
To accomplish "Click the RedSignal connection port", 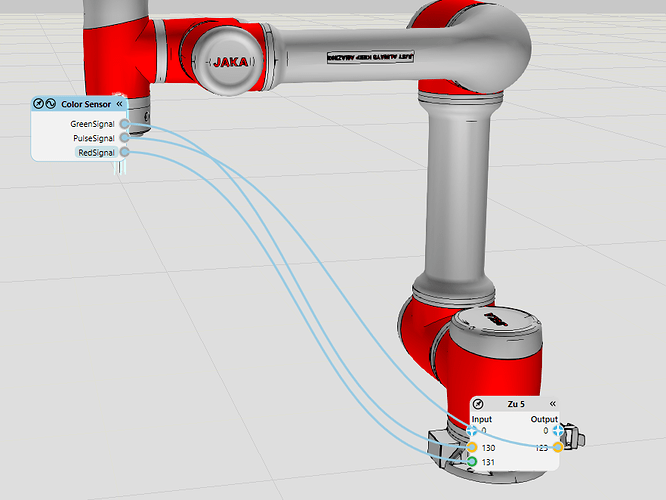I will pos(124,152).
